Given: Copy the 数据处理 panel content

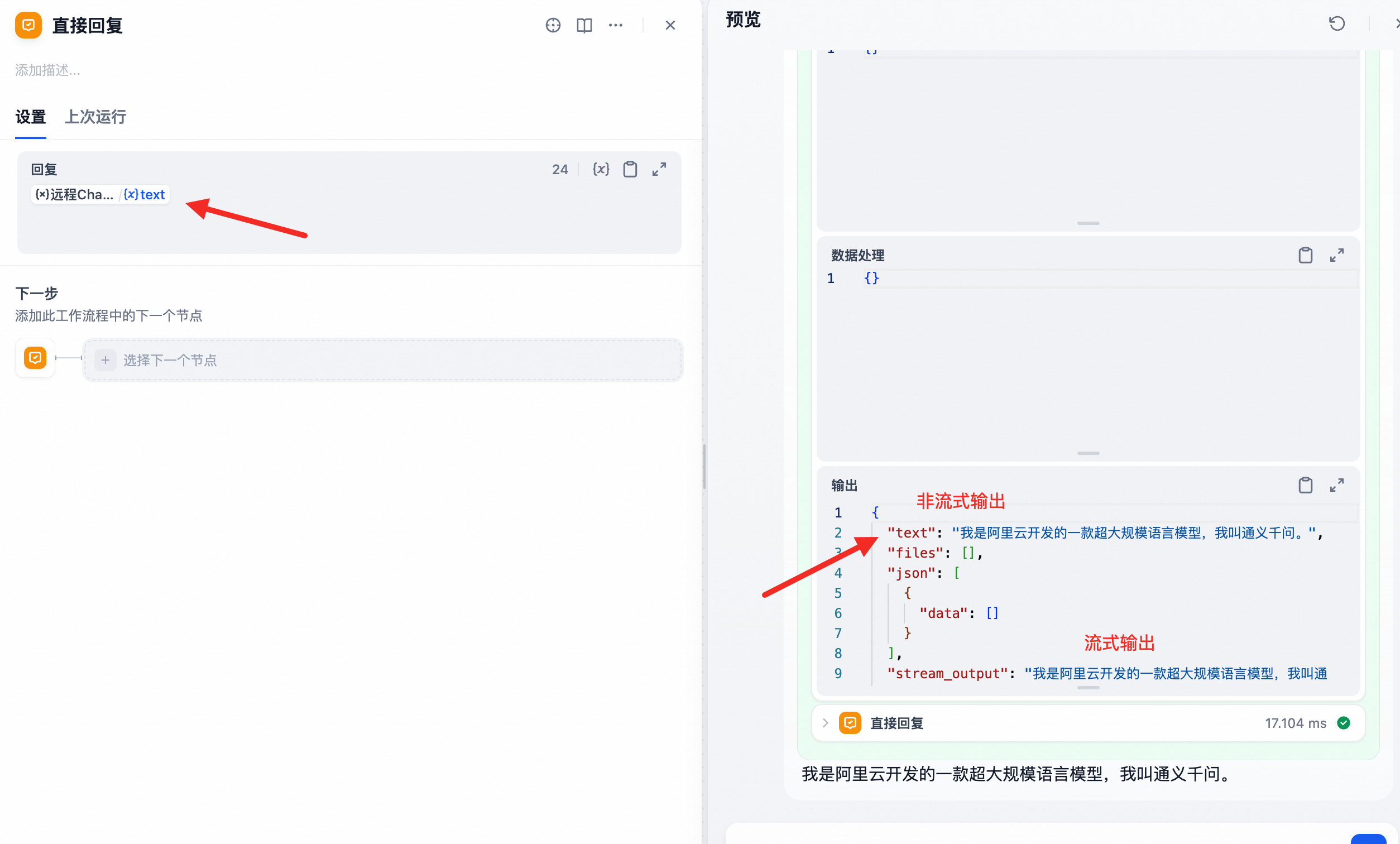Looking at the screenshot, I should coord(1305,255).
